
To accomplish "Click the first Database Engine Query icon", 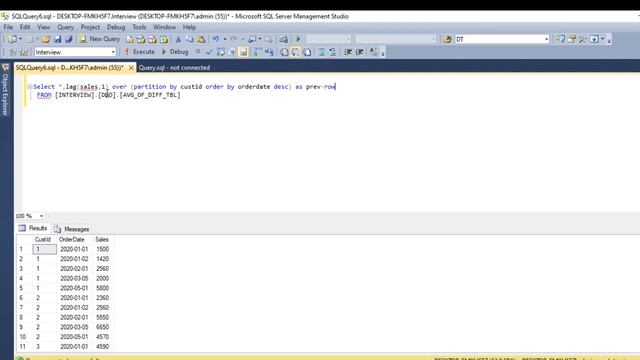I will click(x=130, y=39).
